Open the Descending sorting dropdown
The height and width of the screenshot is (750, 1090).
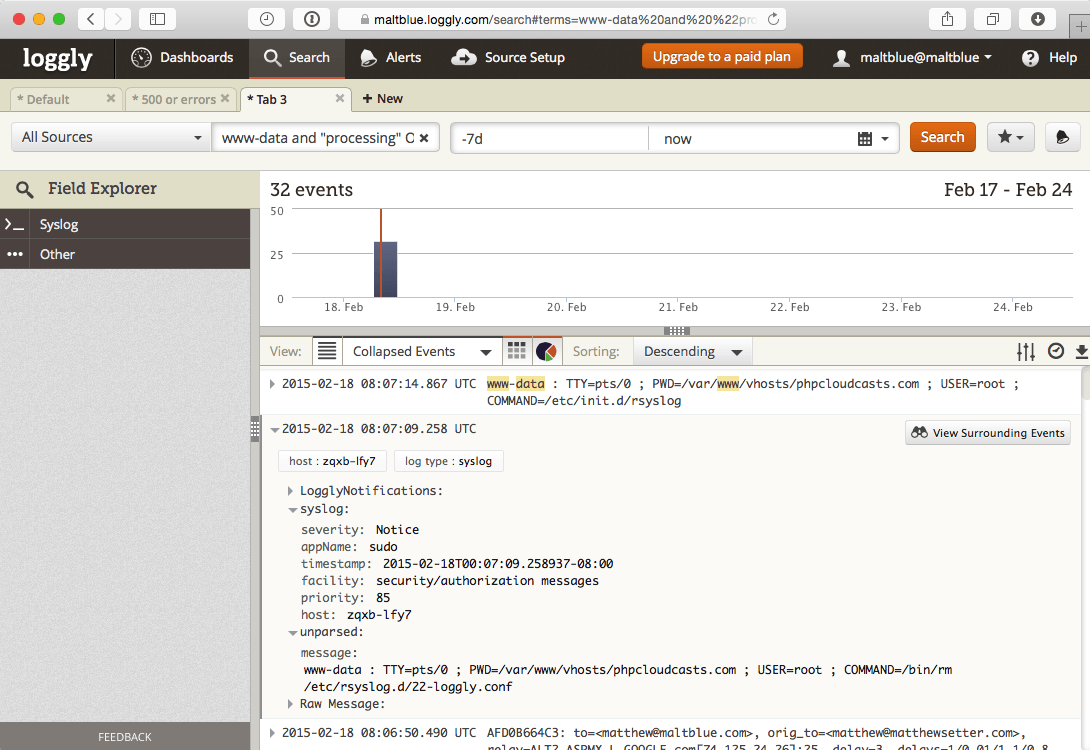[692, 351]
